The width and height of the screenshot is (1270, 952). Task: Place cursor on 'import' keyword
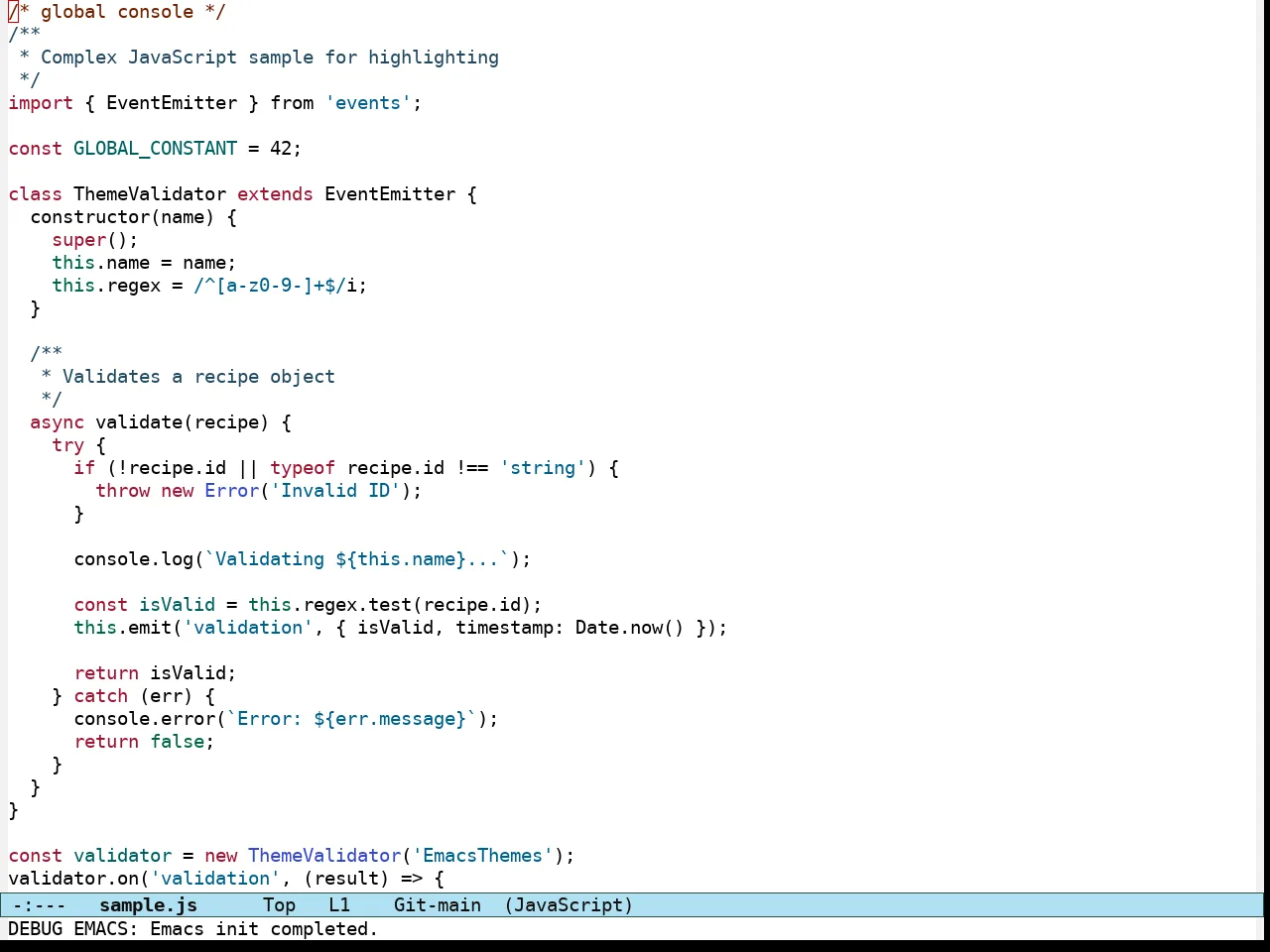click(41, 103)
